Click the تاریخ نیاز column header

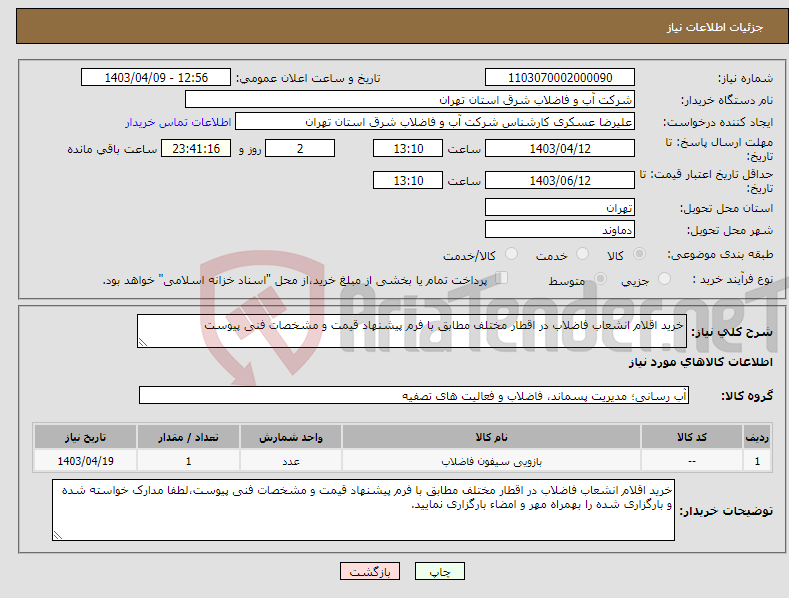[x=86, y=437]
